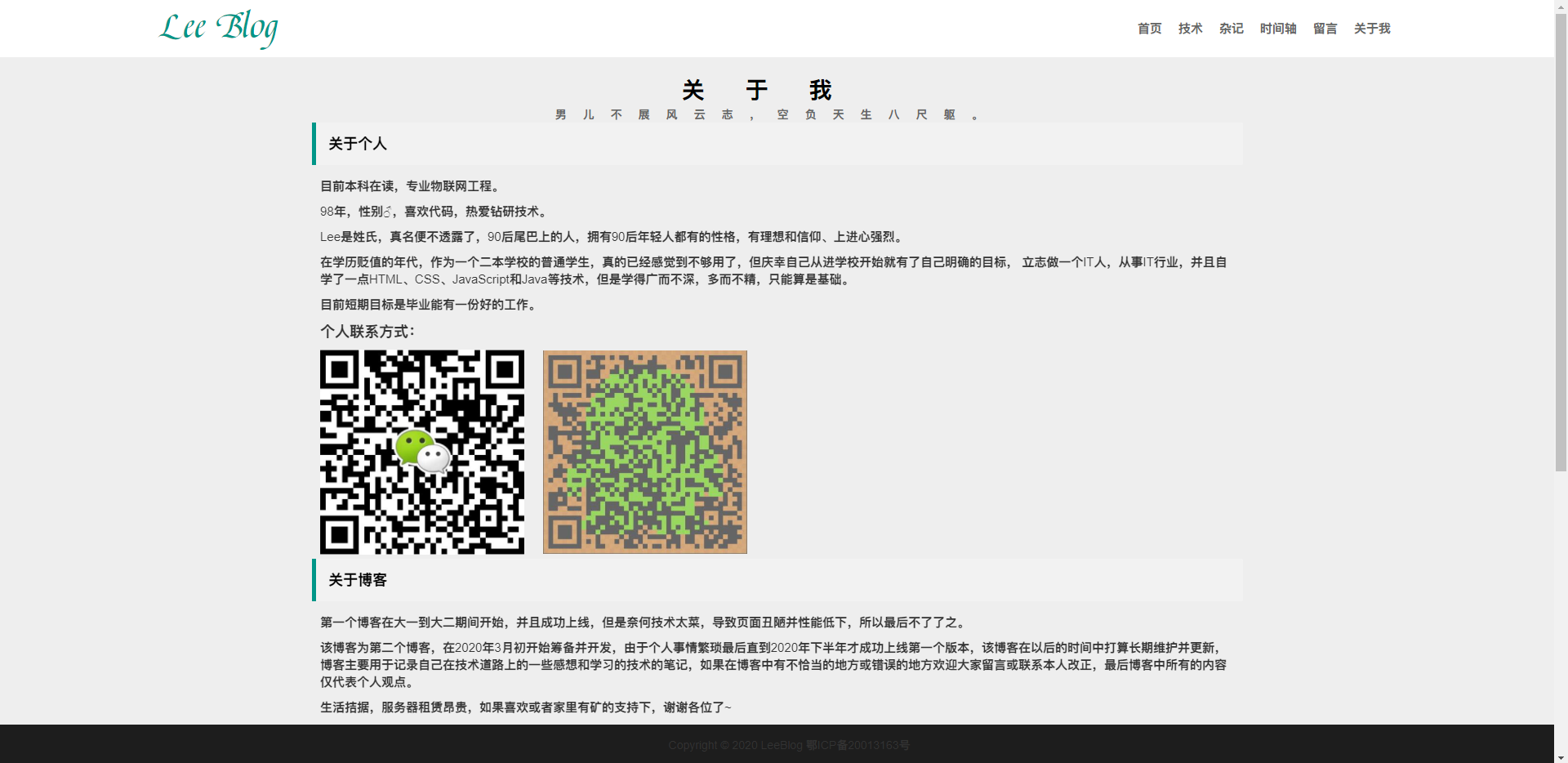
Task: Click the 该博客为第二个博客 paragraph
Action: [773, 665]
